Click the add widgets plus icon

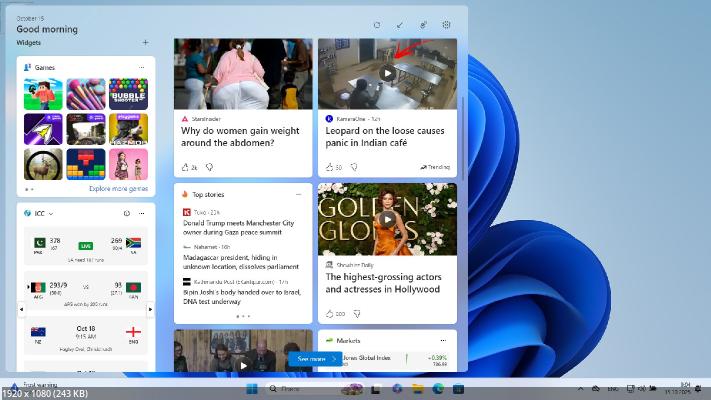click(145, 42)
